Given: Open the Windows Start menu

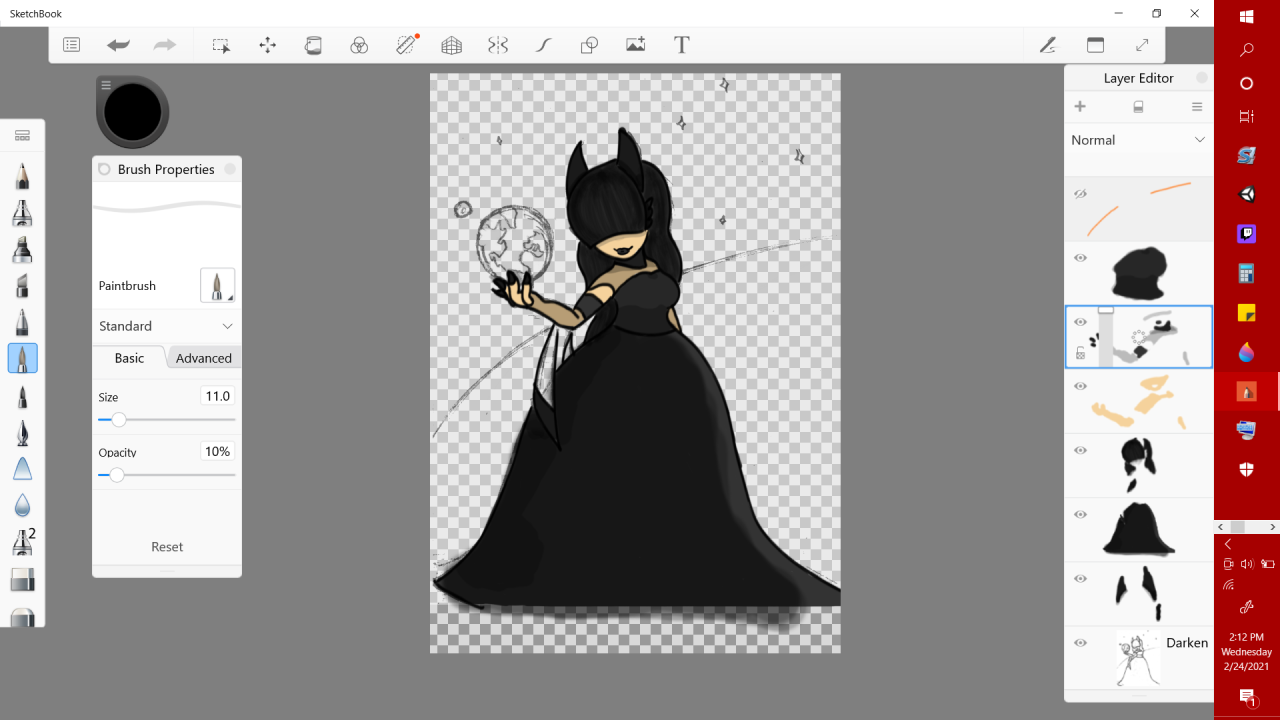Looking at the screenshot, I should tap(1247, 16).
